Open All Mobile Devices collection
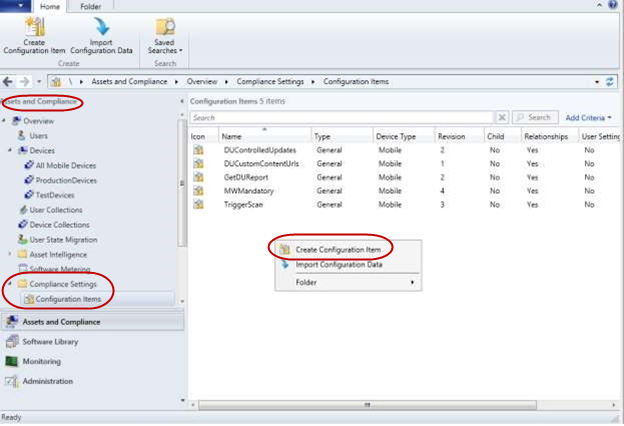The height and width of the screenshot is (426, 624). (x=65, y=165)
